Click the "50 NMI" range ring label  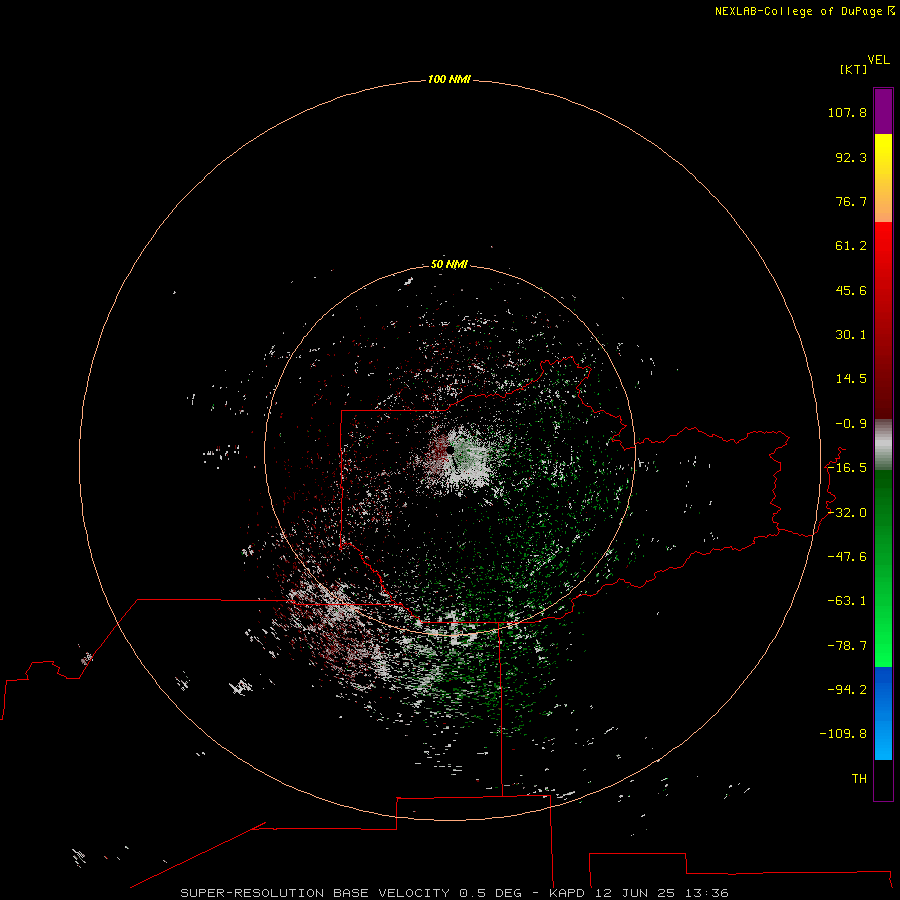(449, 264)
